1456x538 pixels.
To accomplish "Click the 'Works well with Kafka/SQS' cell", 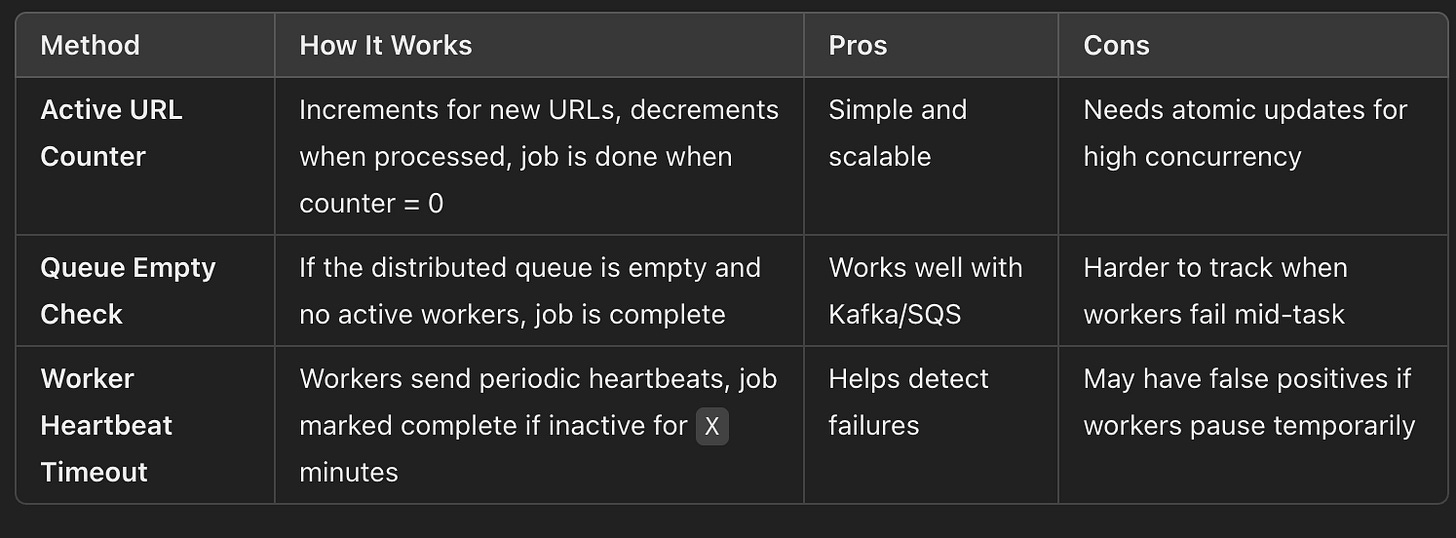I will click(x=931, y=291).
